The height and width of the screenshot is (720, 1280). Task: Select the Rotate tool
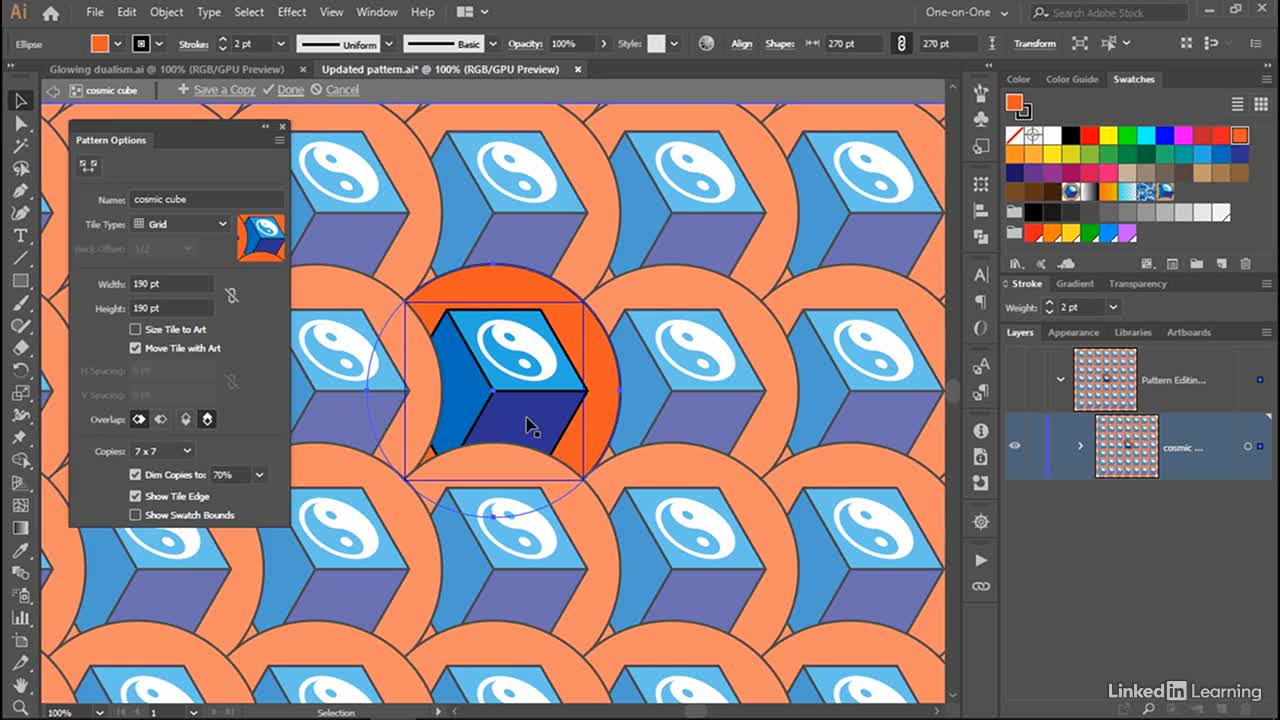pyautogui.click(x=20, y=370)
